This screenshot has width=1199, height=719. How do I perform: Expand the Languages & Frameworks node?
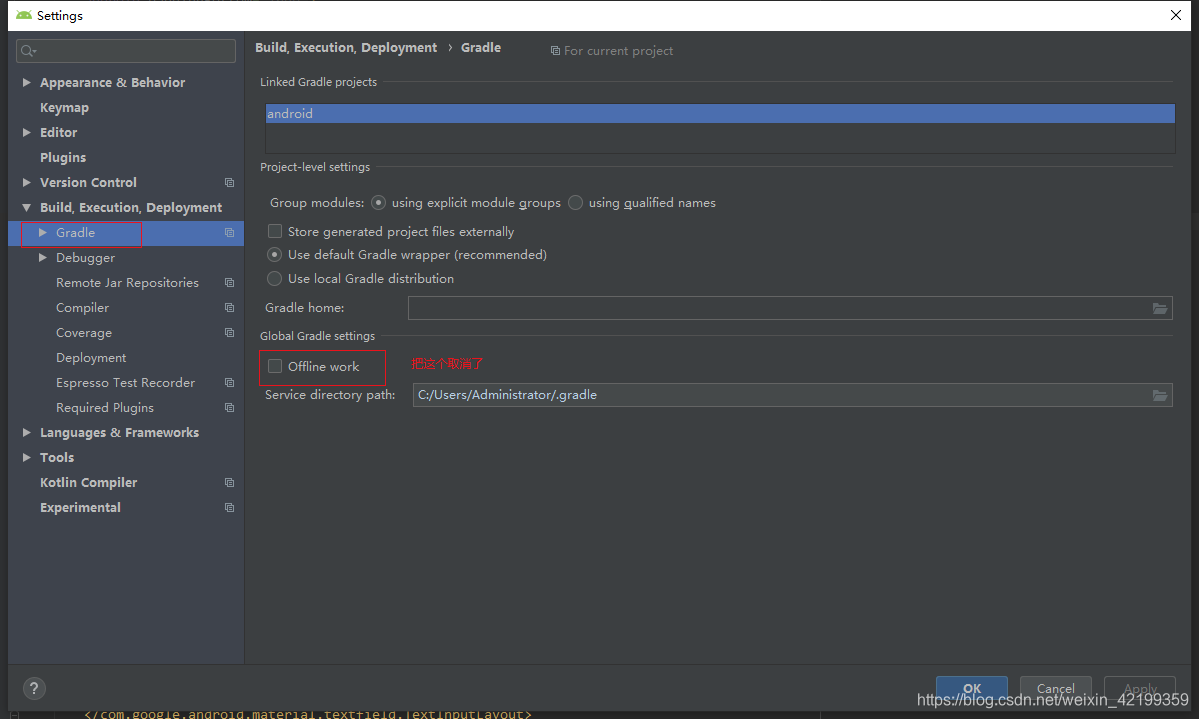tap(26, 432)
